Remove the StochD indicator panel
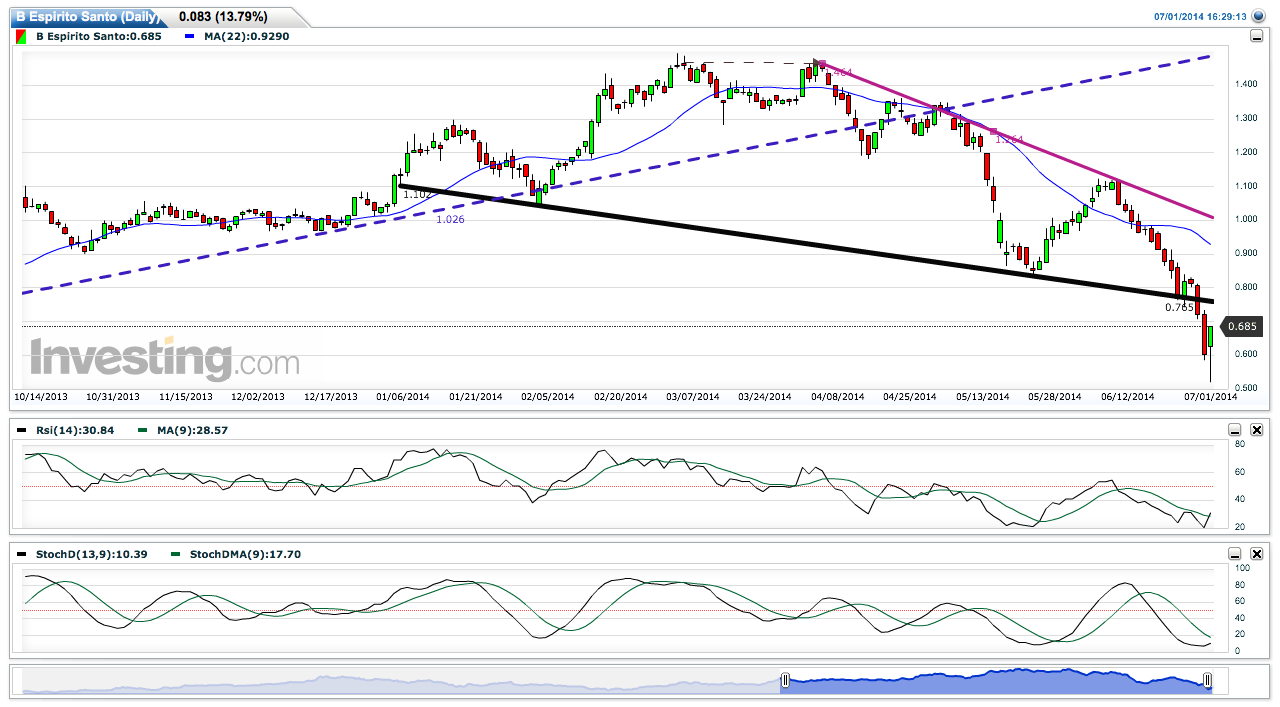 pyautogui.click(x=1257, y=553)
